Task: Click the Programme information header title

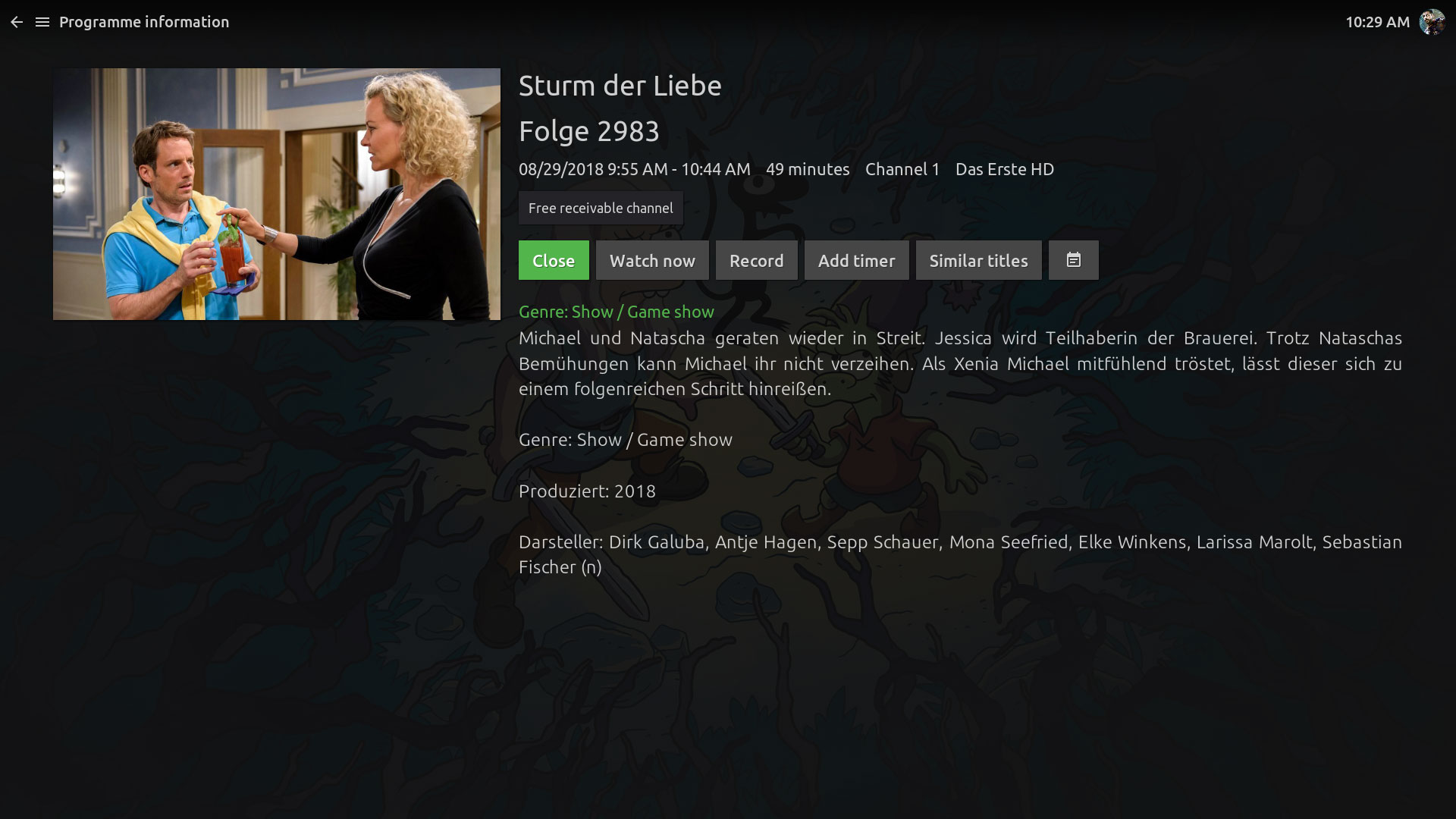Action: pyautogui.click(x=144, y=22)
